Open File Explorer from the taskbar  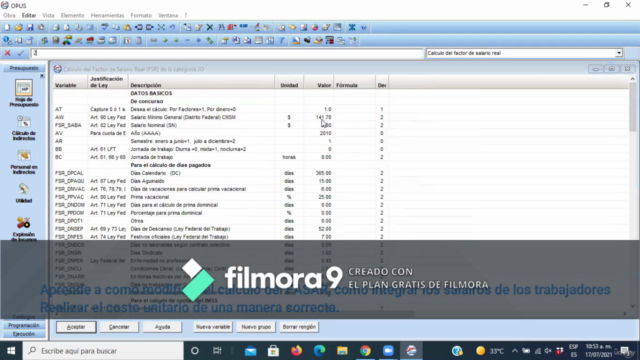[342, 351]
